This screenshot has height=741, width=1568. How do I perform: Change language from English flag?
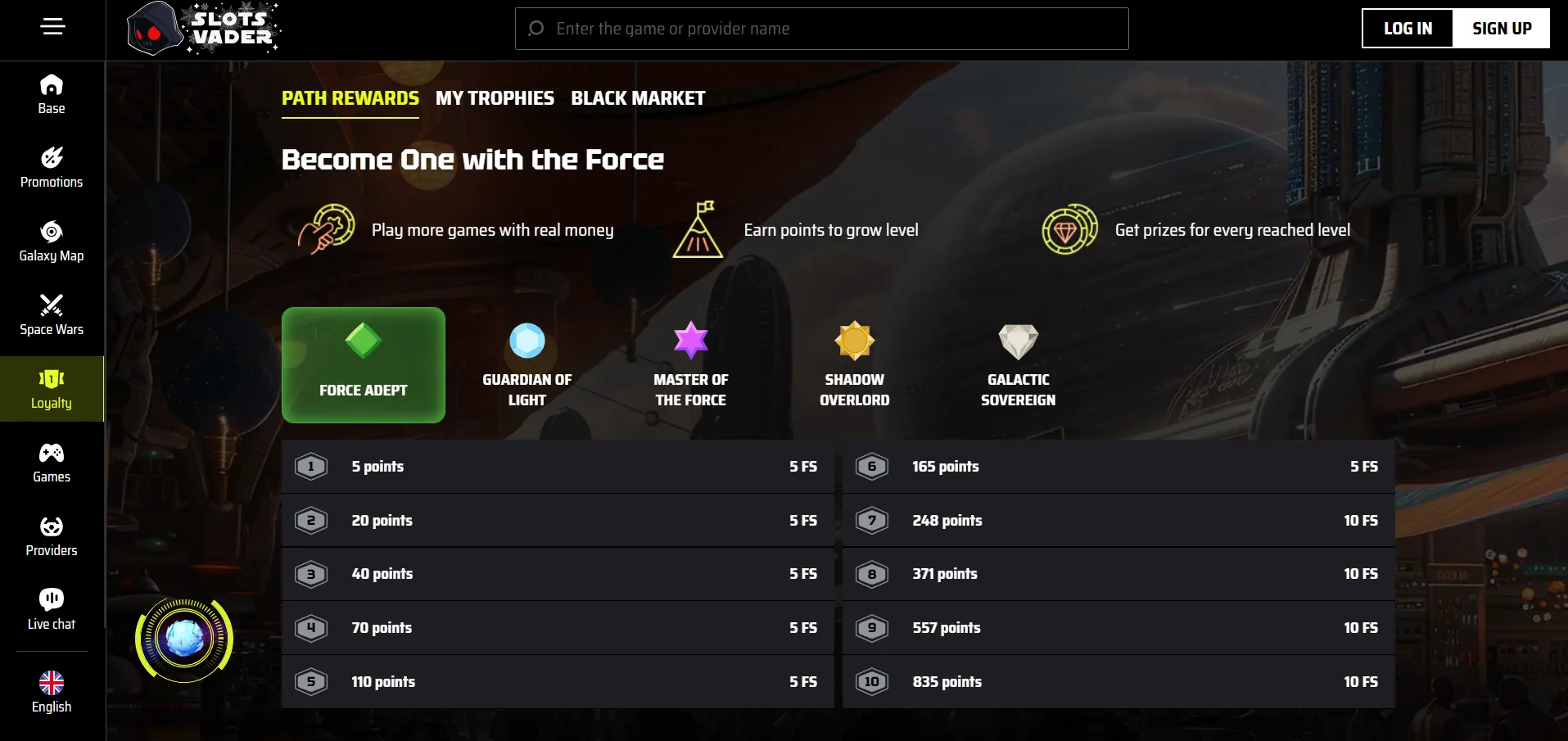click(52, 692)
